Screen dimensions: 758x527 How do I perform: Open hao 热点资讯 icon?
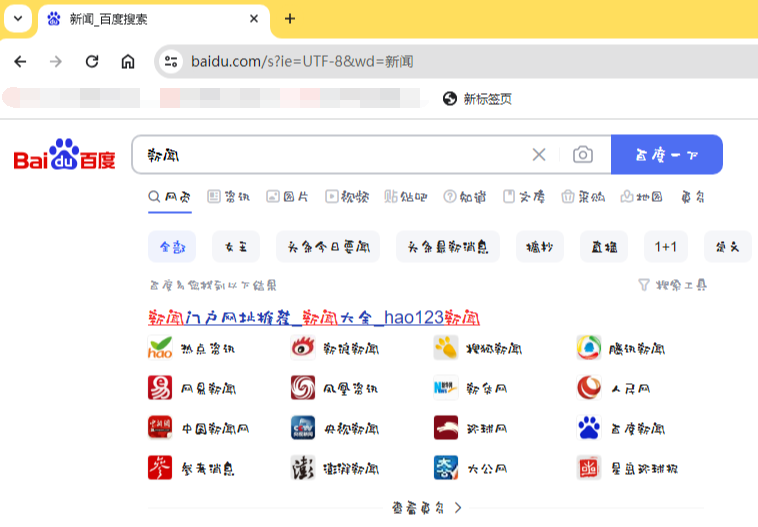pyautogui.click(x=160, y=348)
